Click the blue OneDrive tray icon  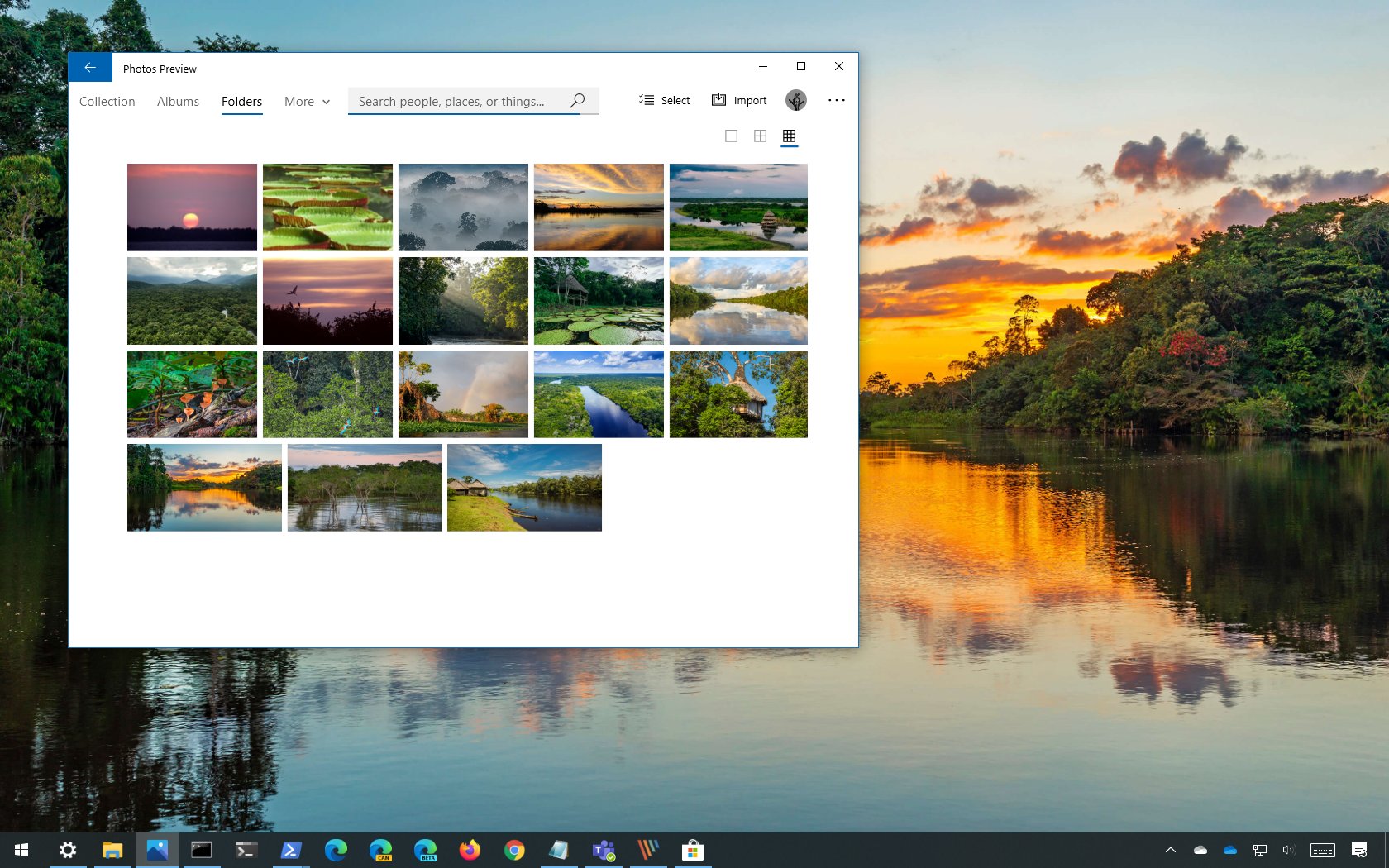point(1230,850)
